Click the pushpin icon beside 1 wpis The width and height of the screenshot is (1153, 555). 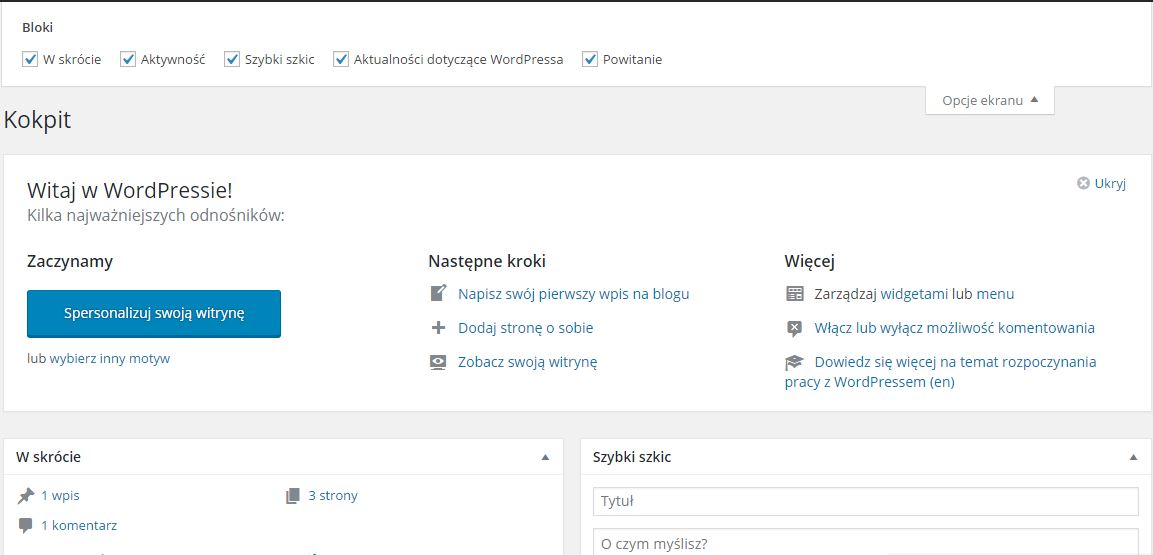[26, 496]
